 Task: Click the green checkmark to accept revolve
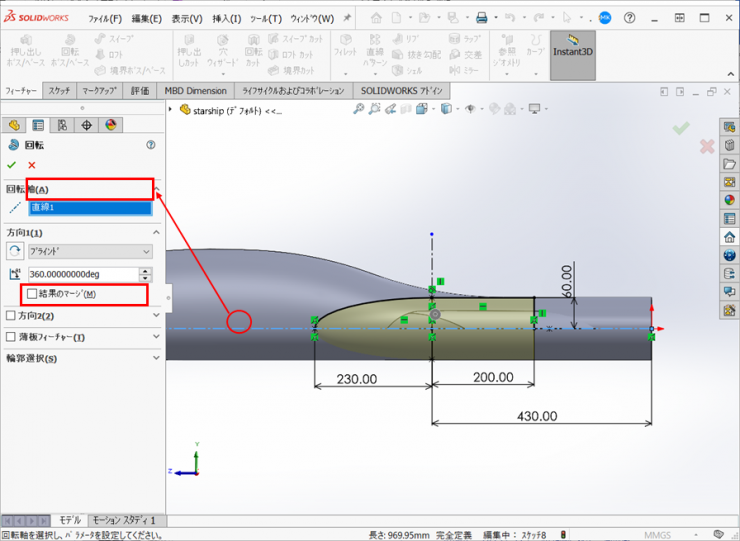12,165
